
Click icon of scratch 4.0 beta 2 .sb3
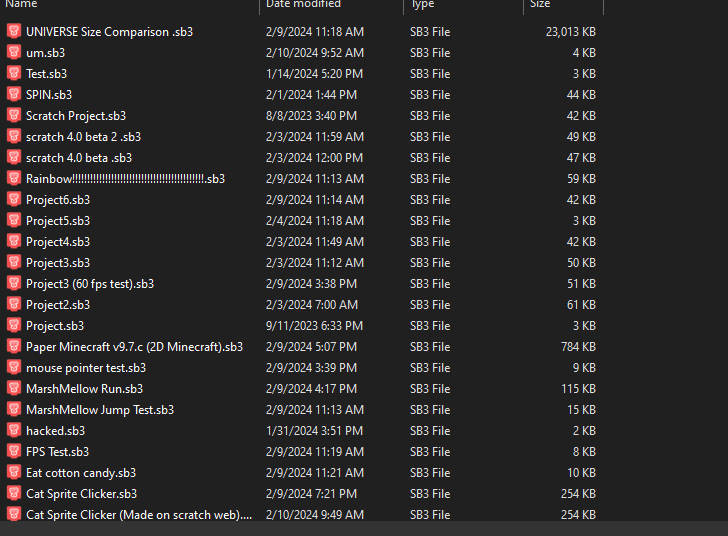coord(14,136)
